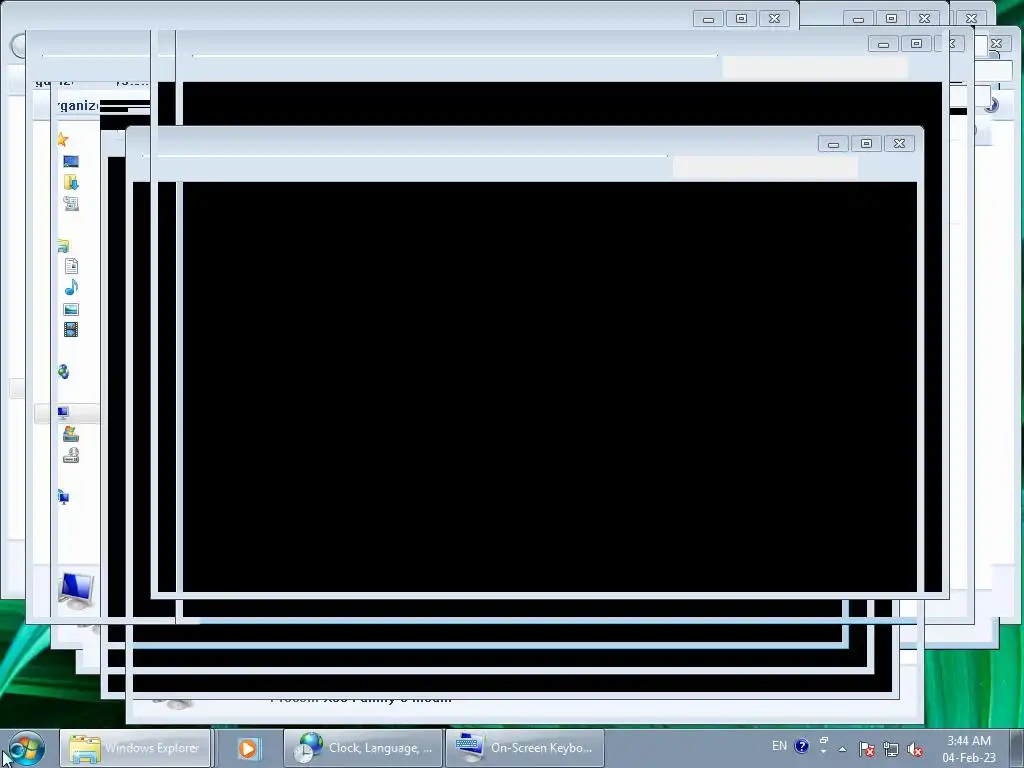Close the front-most black window

(899, 144)
